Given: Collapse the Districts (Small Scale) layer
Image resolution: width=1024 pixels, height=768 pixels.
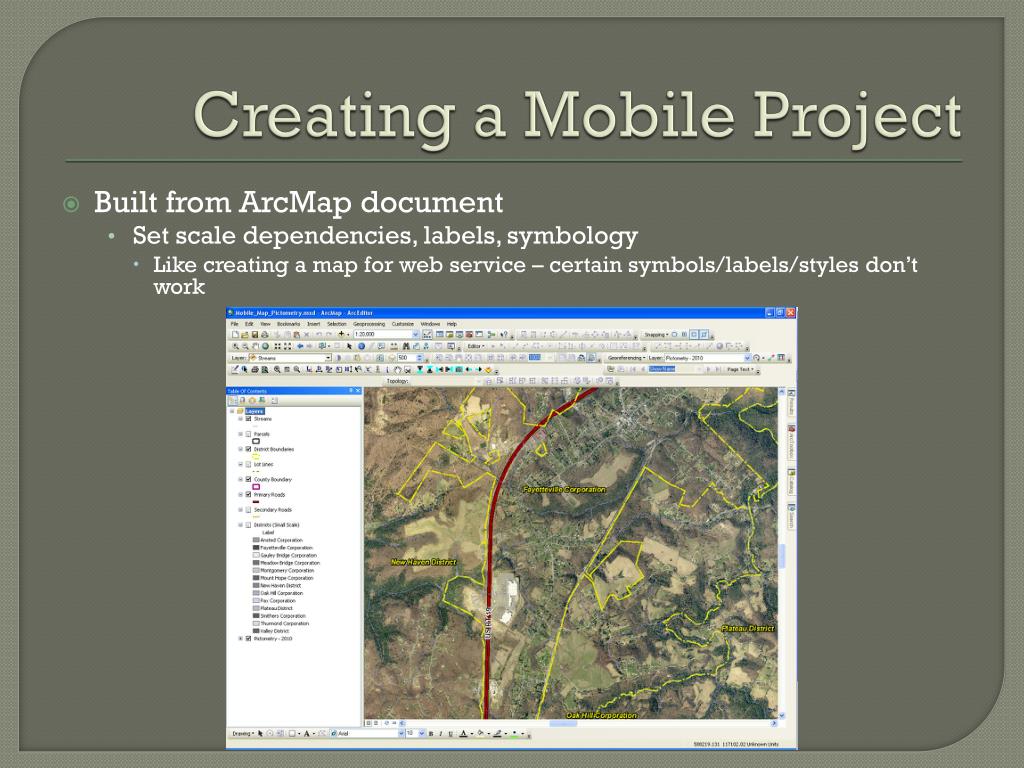Looking at the screenshot, I should click(240, 524).
